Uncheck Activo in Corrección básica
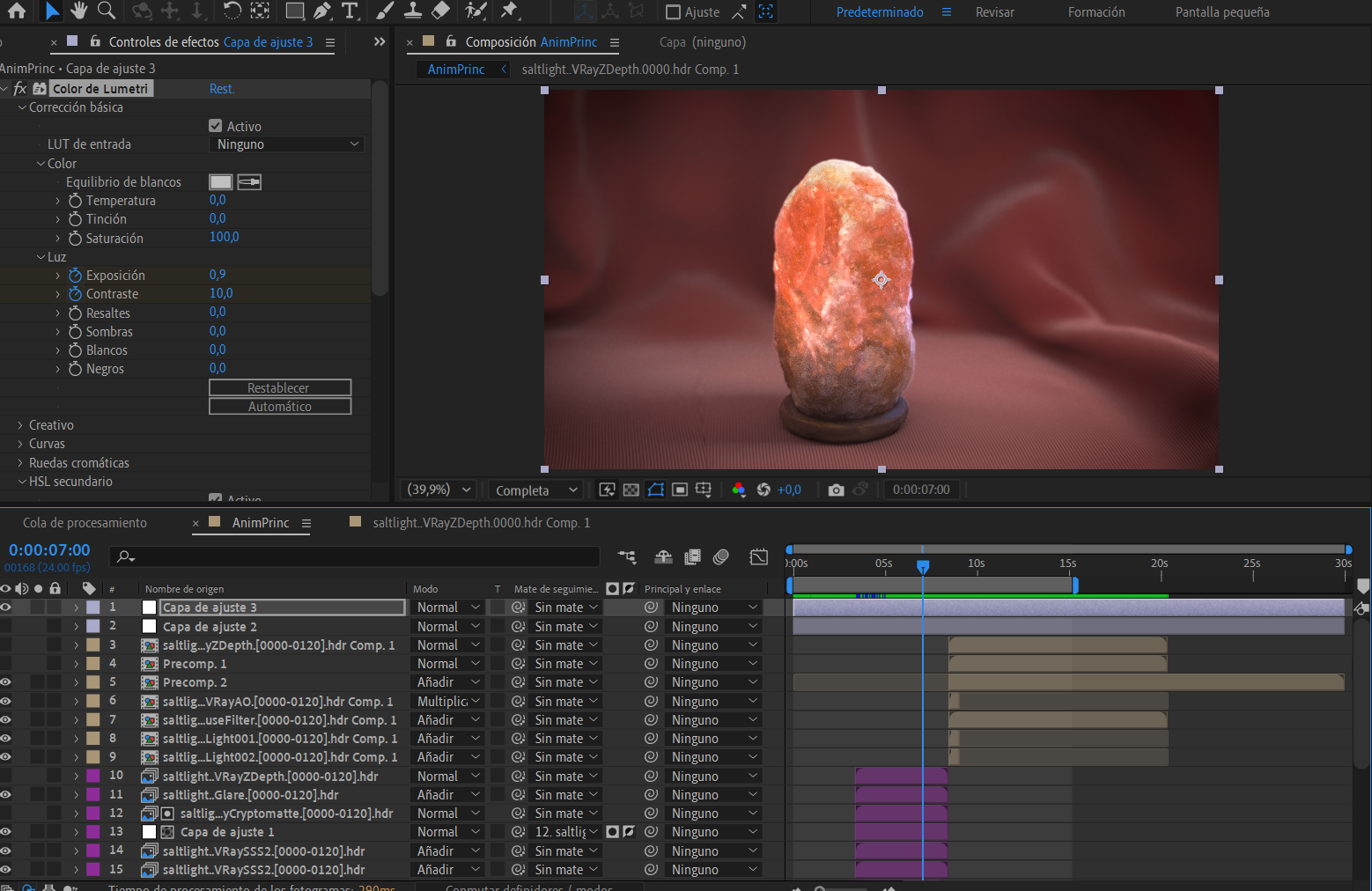Screen dimensions: 1372x891 pos(216,126)
